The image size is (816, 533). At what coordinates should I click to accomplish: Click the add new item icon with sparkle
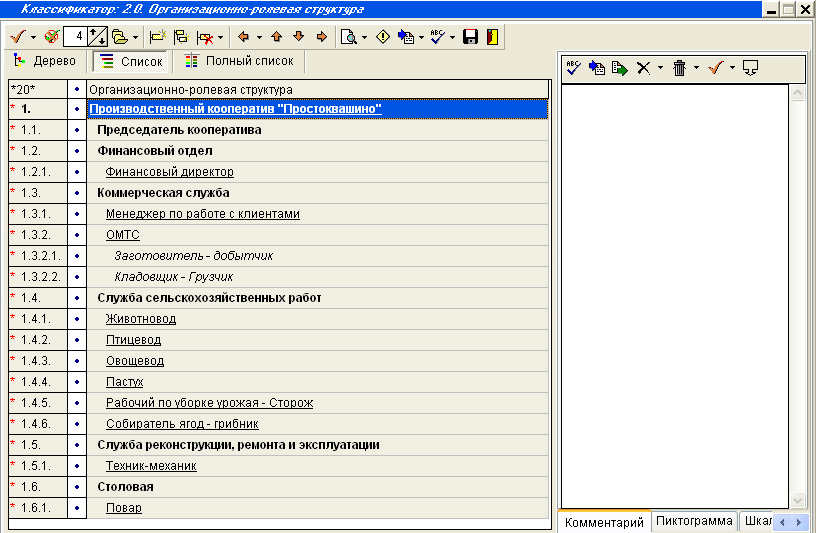[158, 37]
